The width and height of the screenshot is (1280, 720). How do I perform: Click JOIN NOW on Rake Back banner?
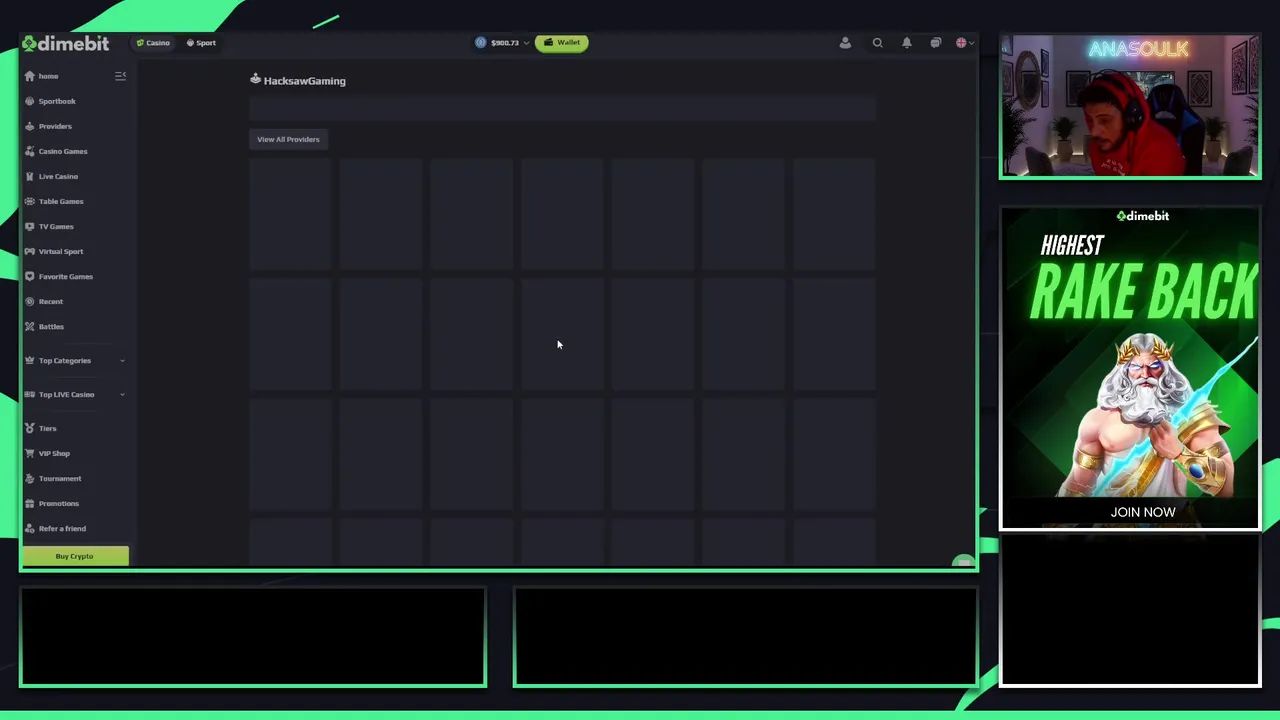[1143, 512]
